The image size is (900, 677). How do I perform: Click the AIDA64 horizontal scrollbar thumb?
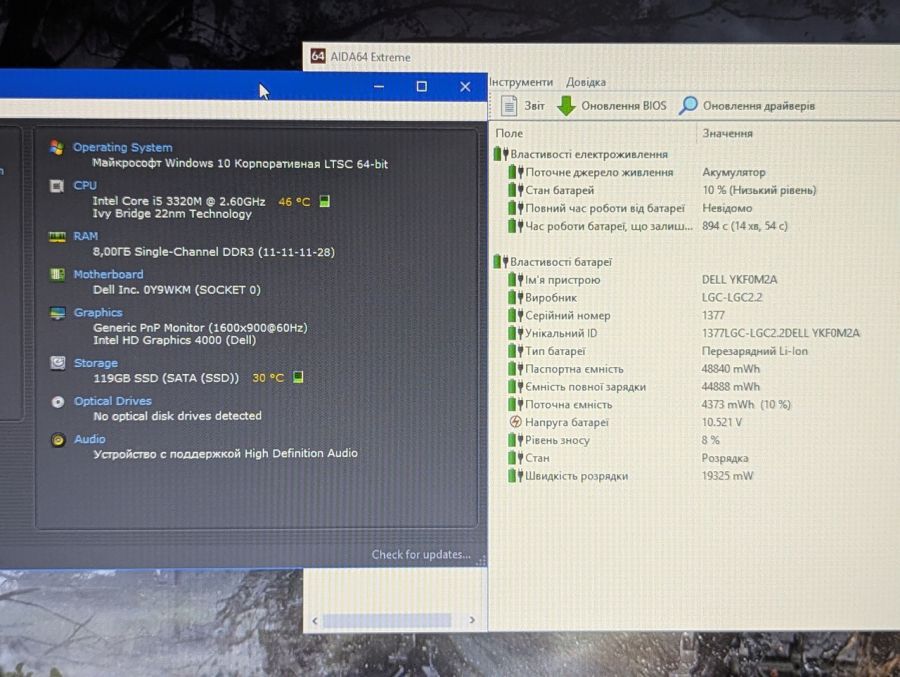[x=387, y=621]
